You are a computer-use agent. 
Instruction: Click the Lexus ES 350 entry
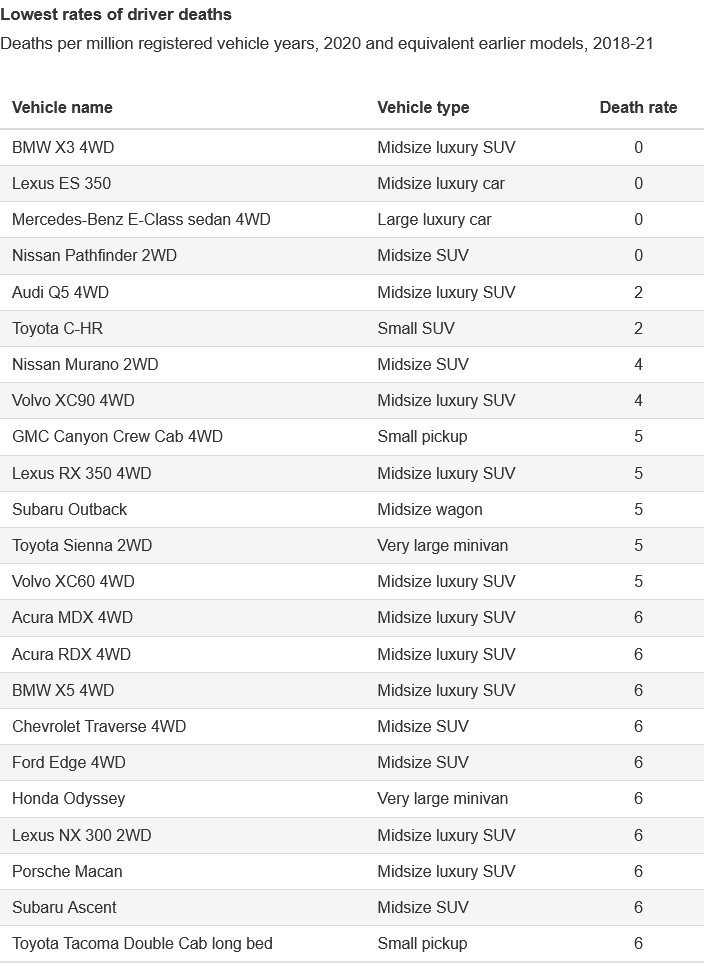tap(61, 183)
